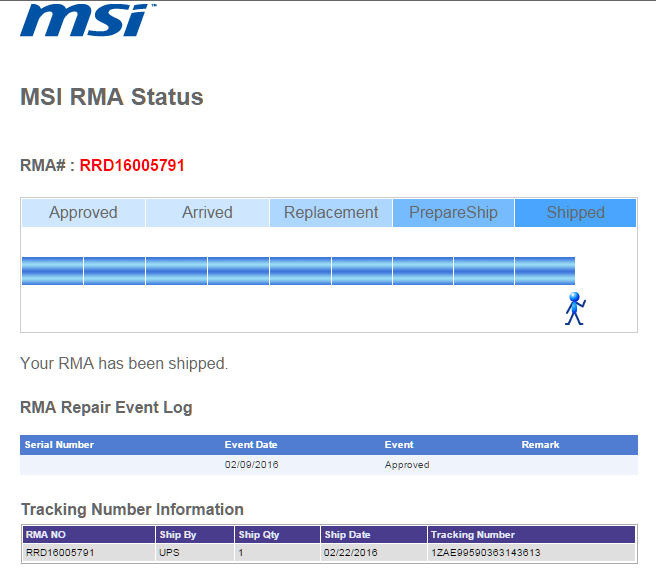Image resolution: width=656 pixels, height=580 pixels.
Task: Select the Arrived status step
Action: click(207, 213)
